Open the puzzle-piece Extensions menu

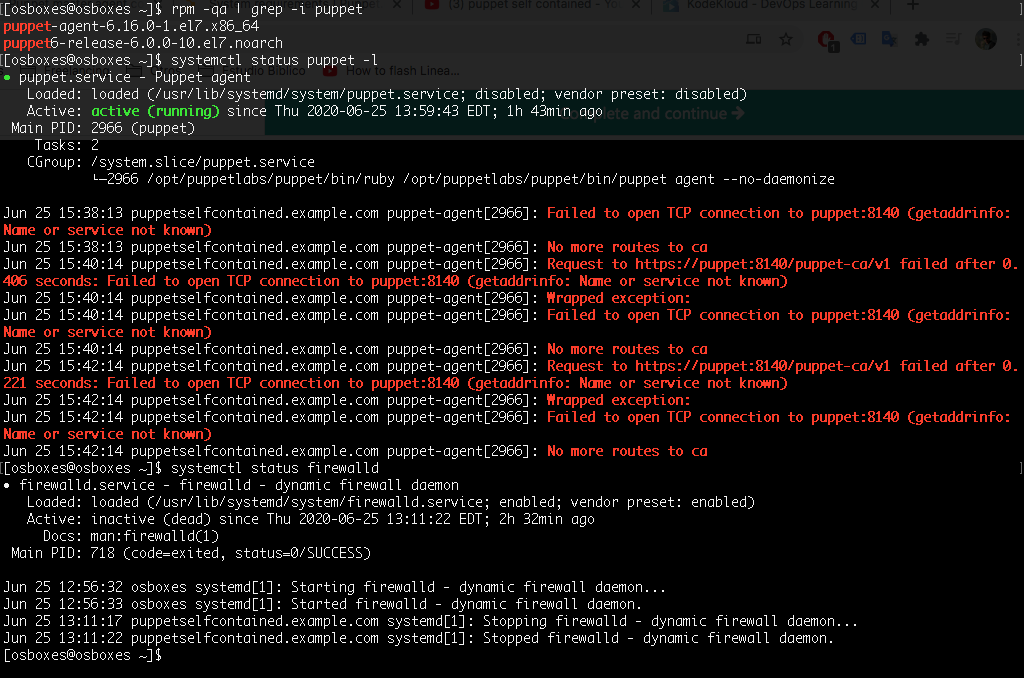tap(921, 40)
